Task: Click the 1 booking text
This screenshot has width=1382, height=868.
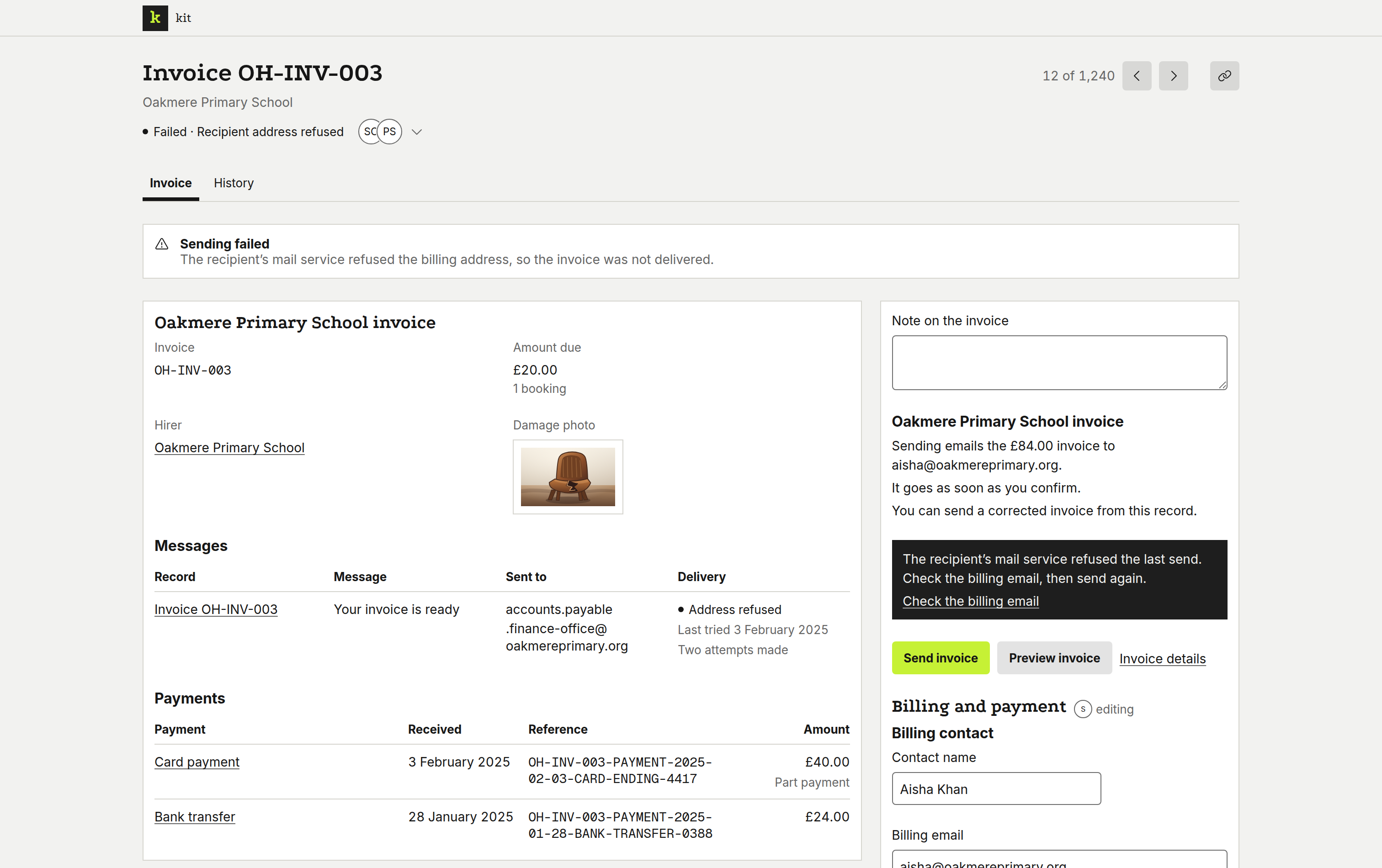Action: coord(539,388)
